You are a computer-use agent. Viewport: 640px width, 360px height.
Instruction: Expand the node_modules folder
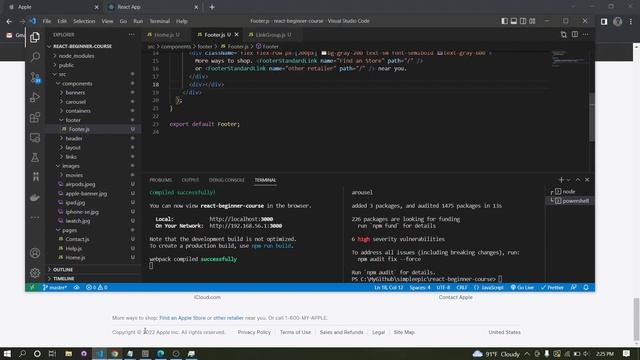76,56
